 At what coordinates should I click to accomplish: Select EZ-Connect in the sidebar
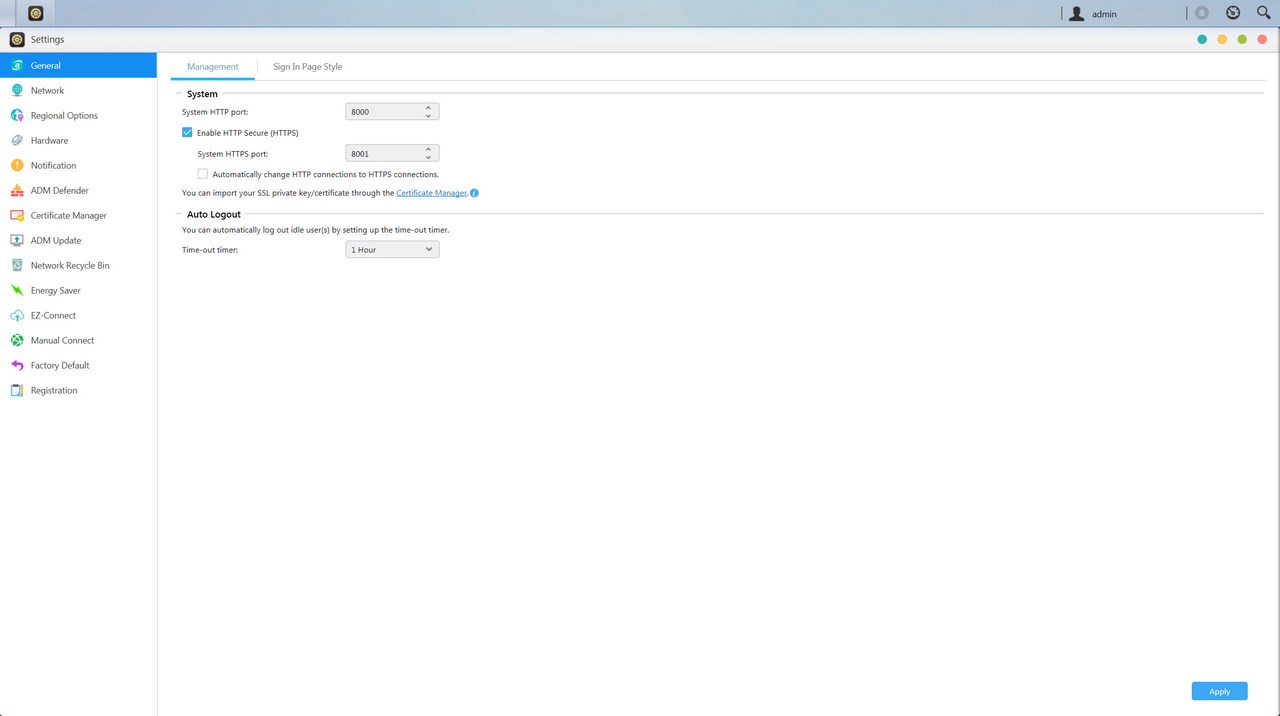(78, 315)
